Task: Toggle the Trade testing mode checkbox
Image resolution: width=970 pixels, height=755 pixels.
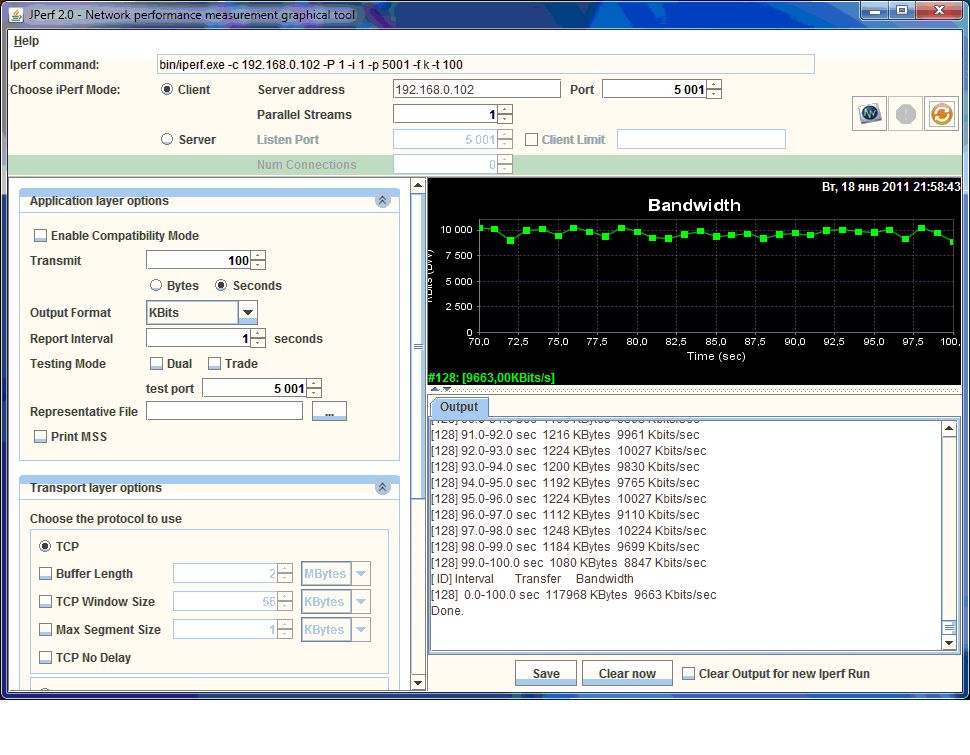Action: point(215,364)
